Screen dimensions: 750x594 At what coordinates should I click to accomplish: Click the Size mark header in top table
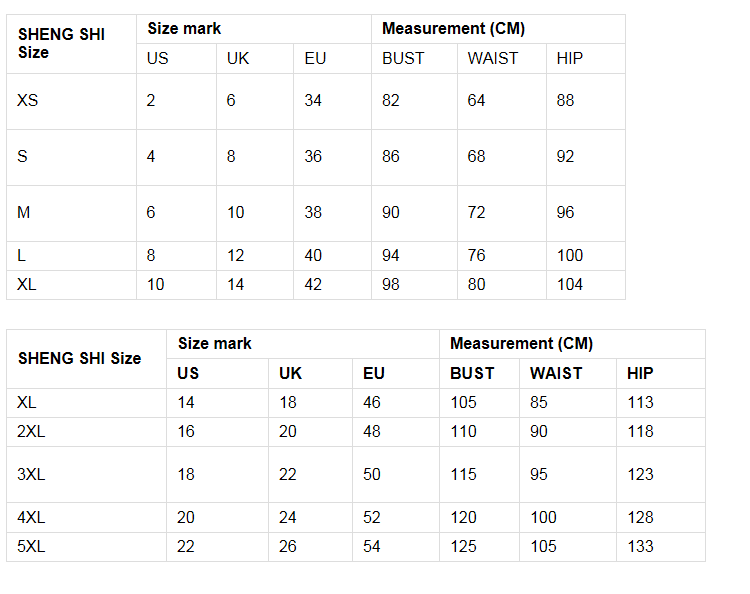pos(184,29)
